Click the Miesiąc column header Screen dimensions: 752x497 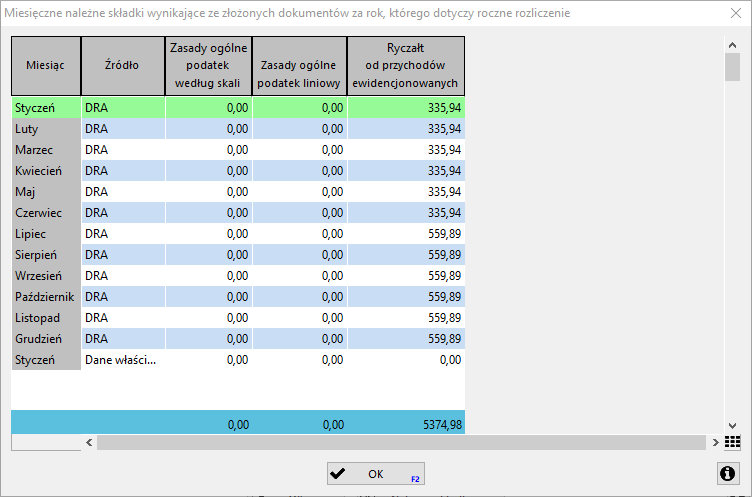click(46, 66)
